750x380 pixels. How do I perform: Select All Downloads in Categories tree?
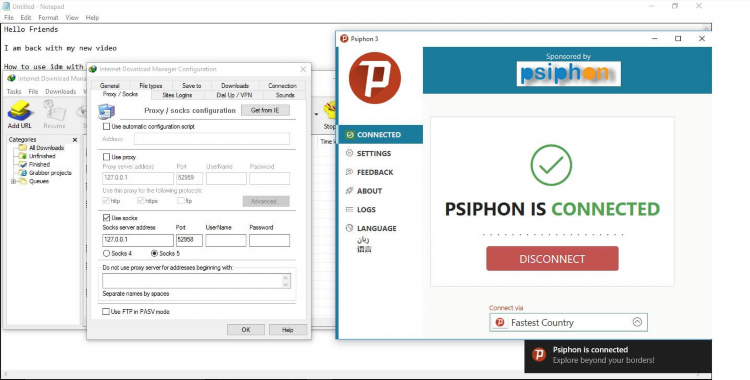46,148
